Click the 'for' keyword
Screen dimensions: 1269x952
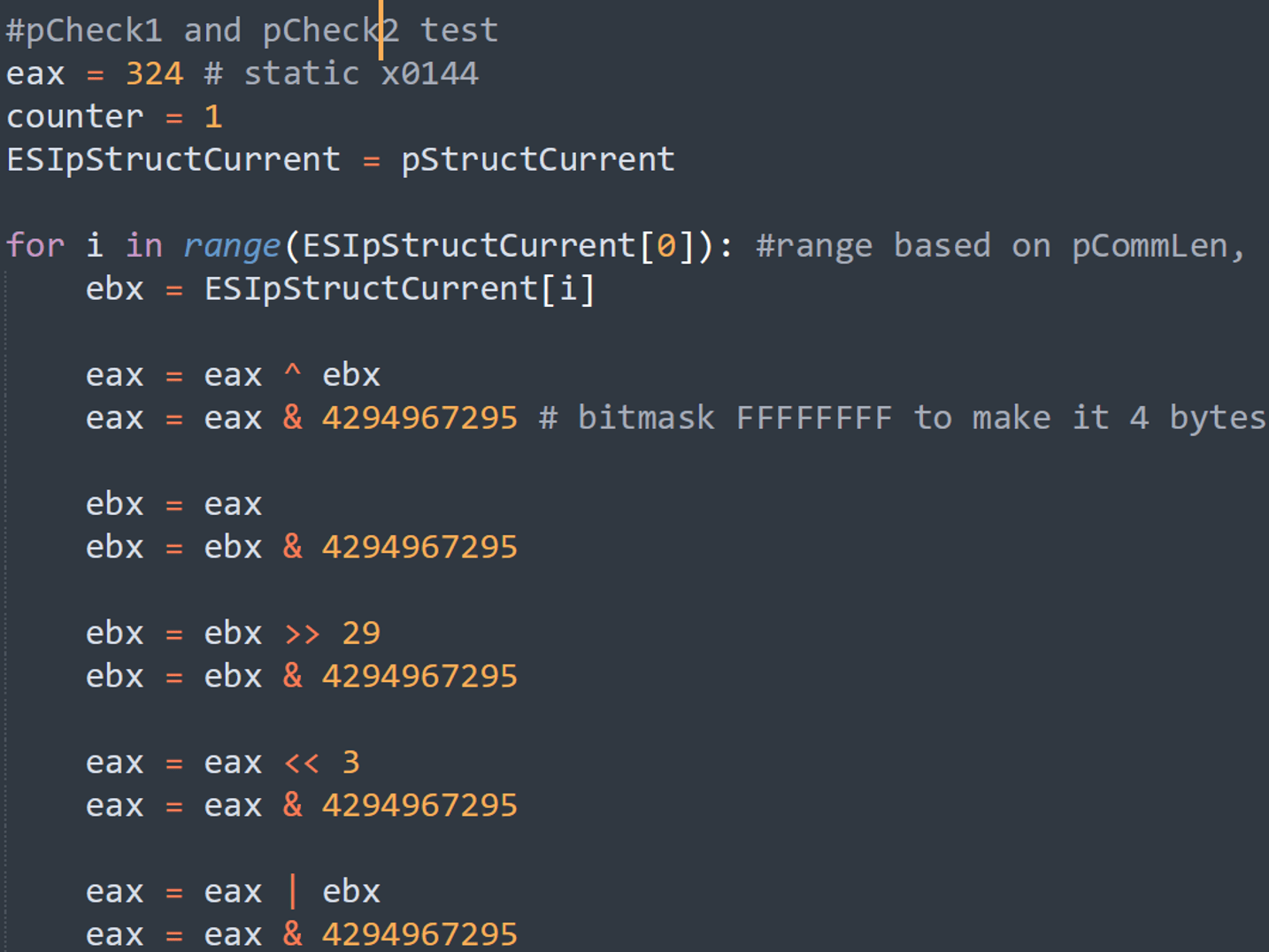(x=35, y=246)
